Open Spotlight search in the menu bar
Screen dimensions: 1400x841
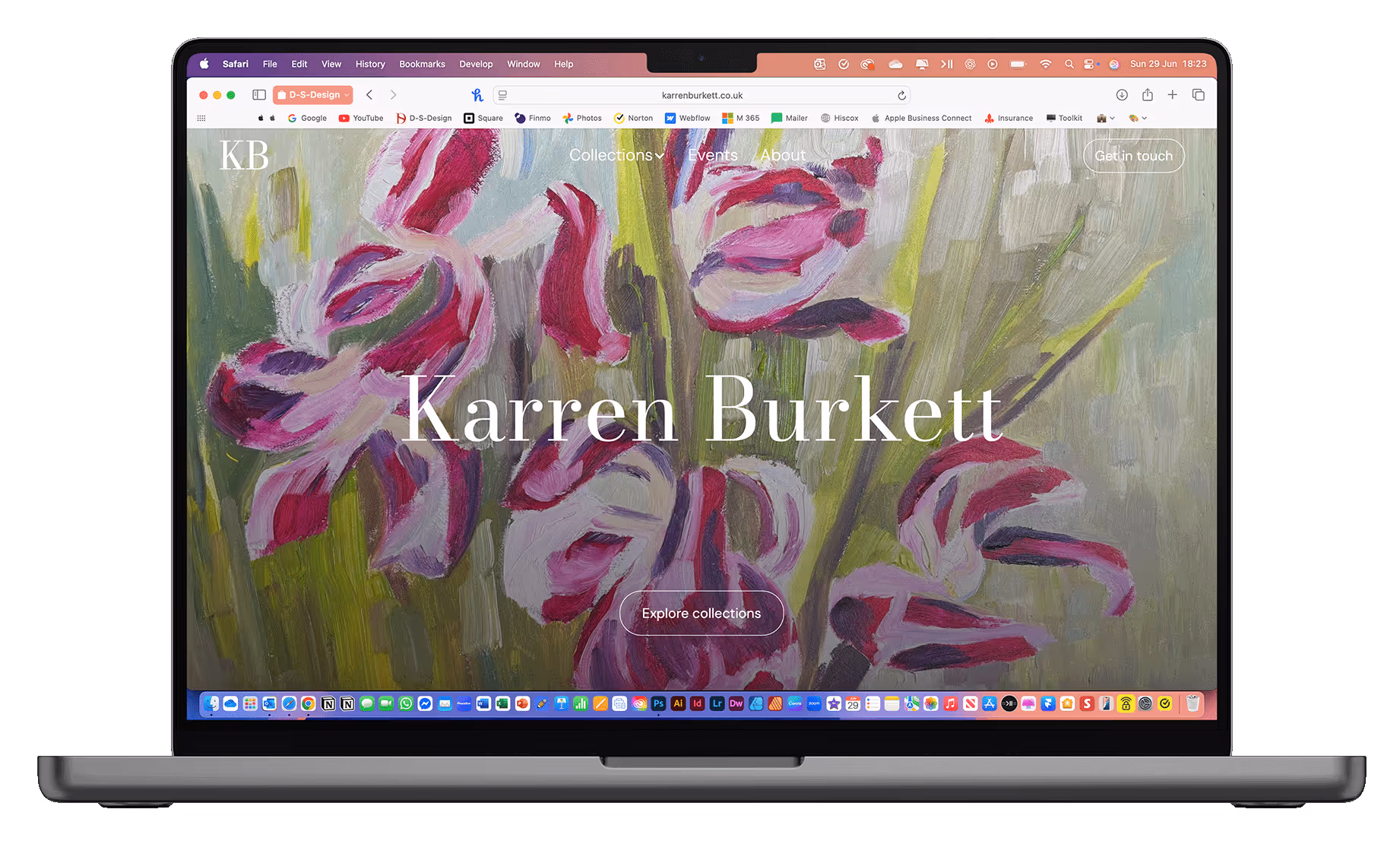[1069, 64]
